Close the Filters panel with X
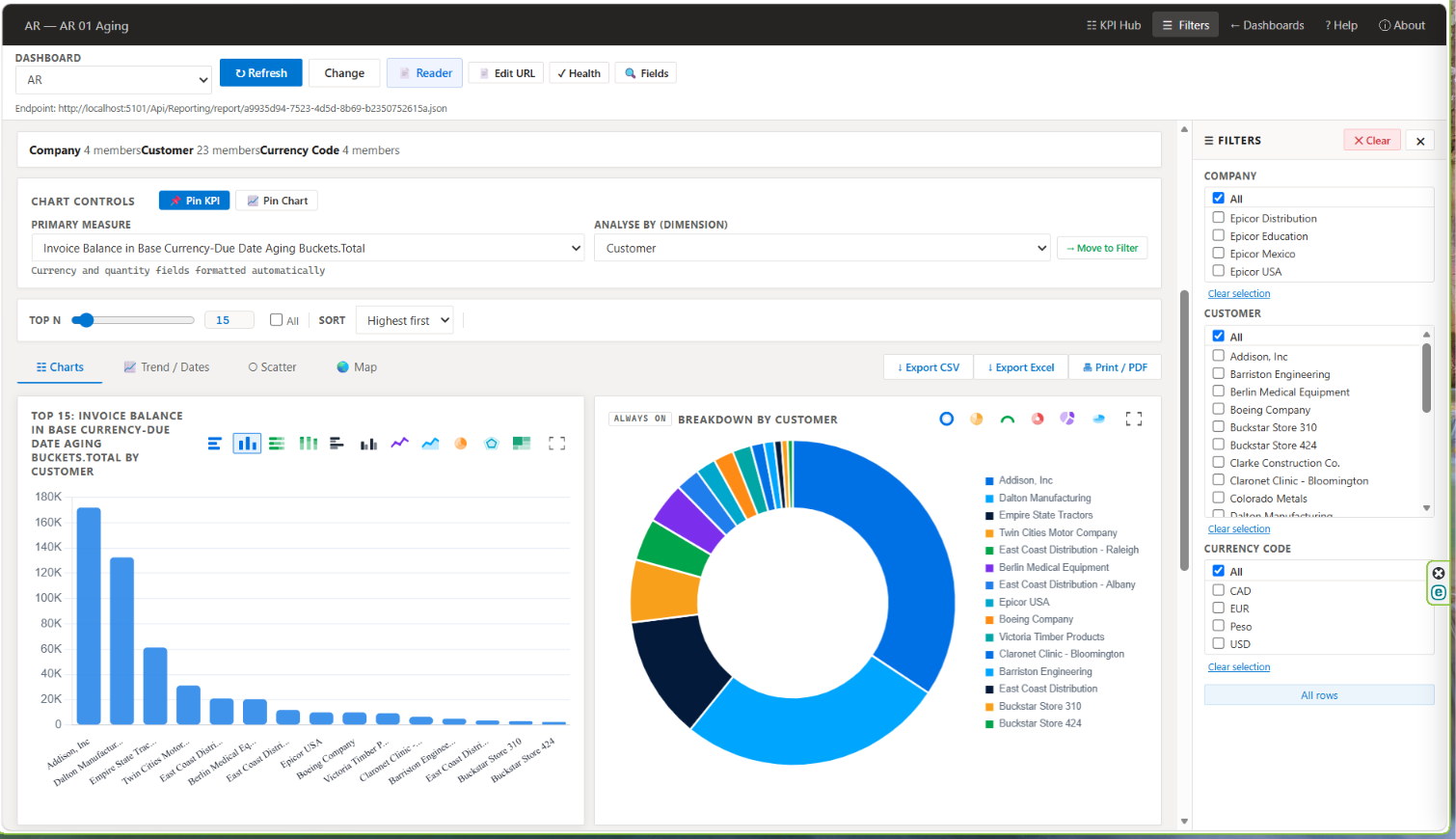The height and width of the screenshot is (839, 1456). tap(1420, 141)
